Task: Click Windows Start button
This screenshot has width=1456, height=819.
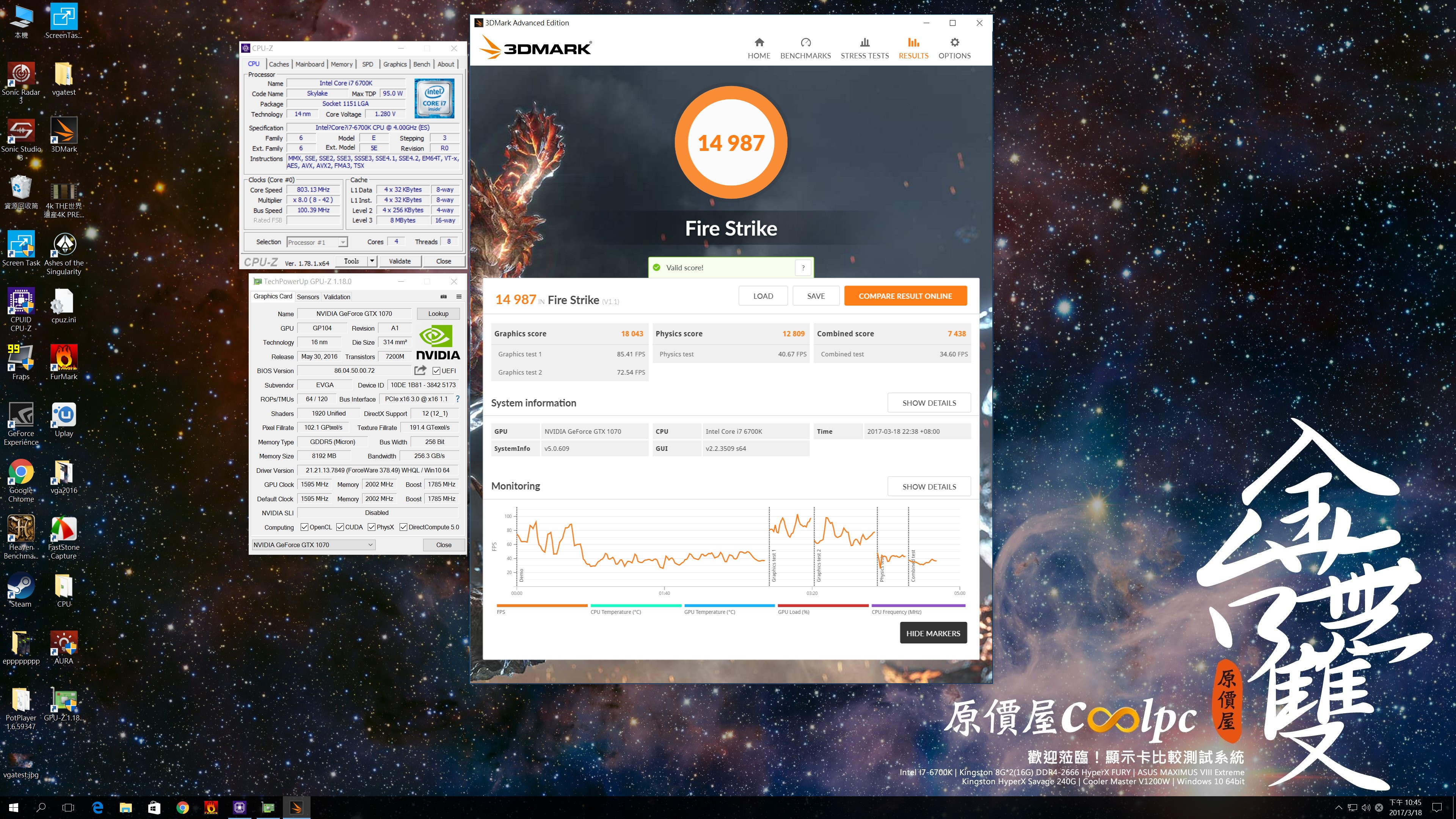Action: [x=14, y=808]
